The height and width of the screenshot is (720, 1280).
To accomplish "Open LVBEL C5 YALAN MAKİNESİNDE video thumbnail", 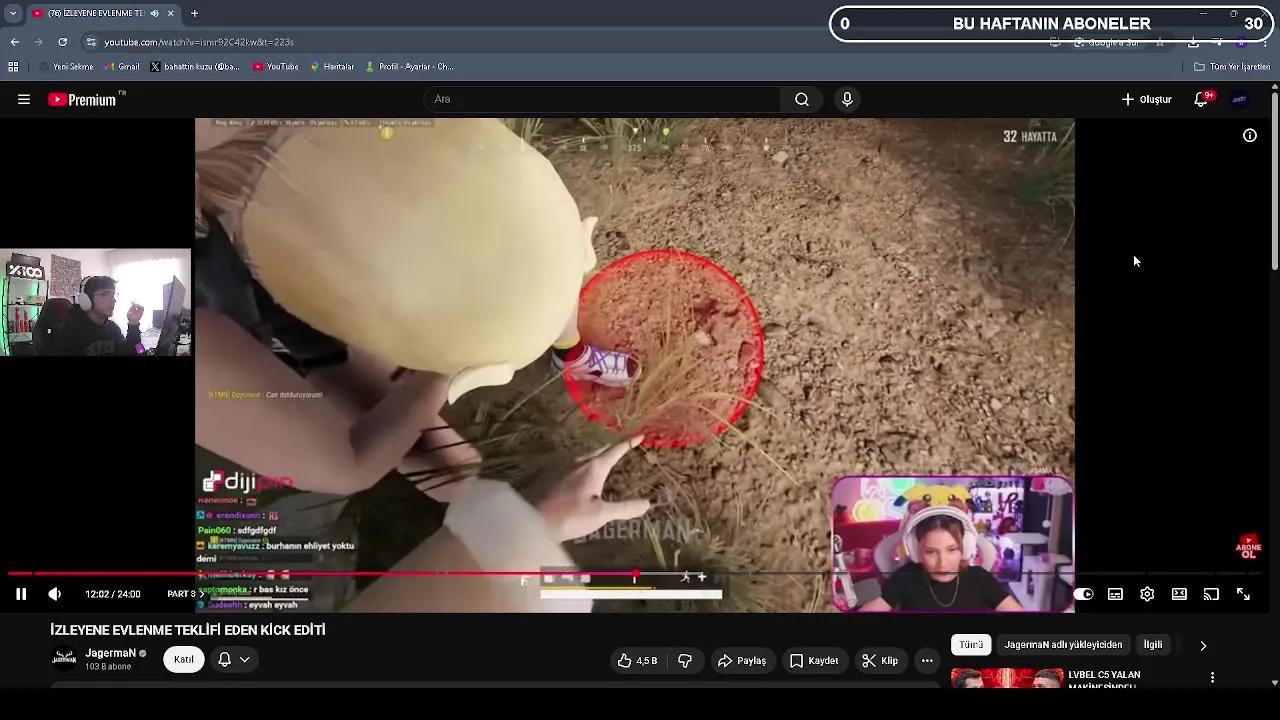I will tap(1006, 678).
